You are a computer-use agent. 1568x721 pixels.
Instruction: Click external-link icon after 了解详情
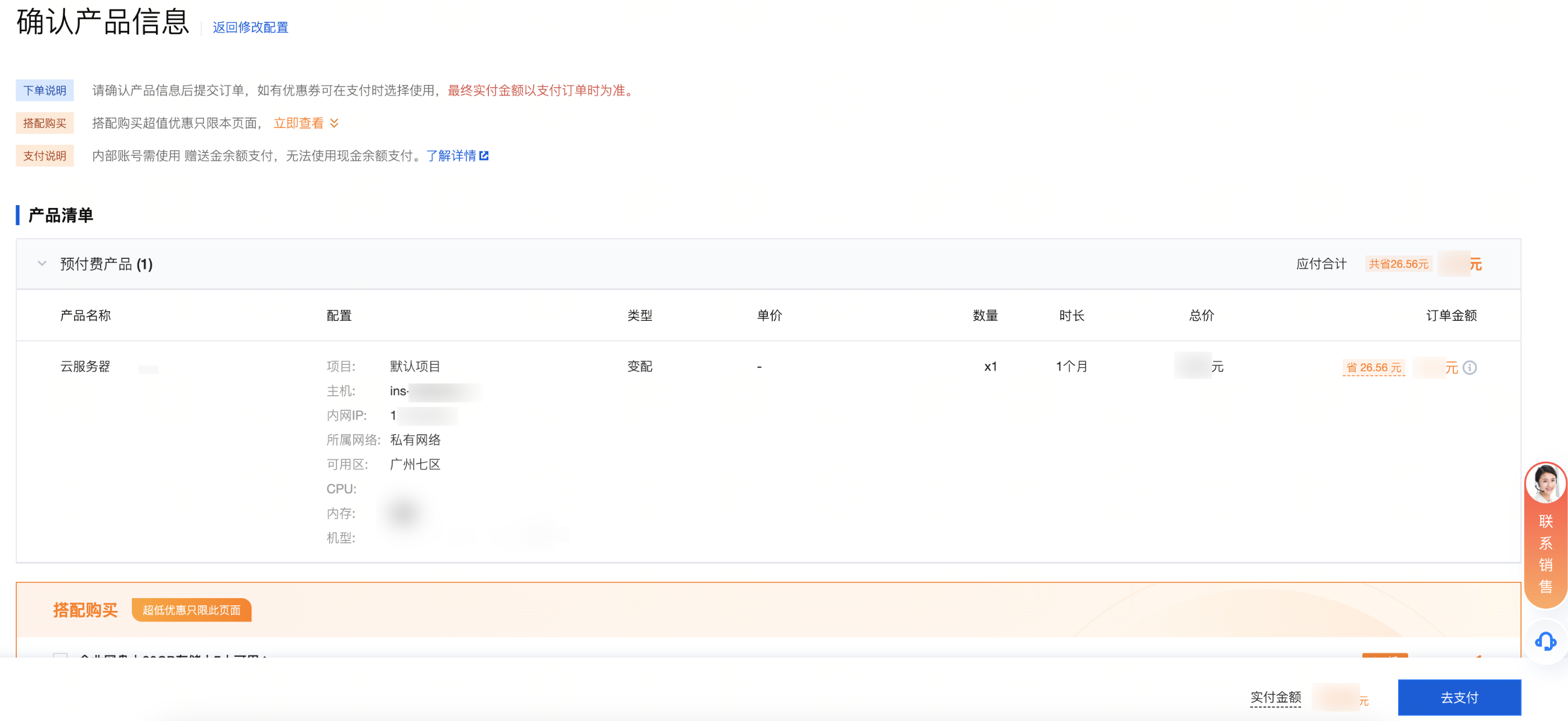point(484,156)
